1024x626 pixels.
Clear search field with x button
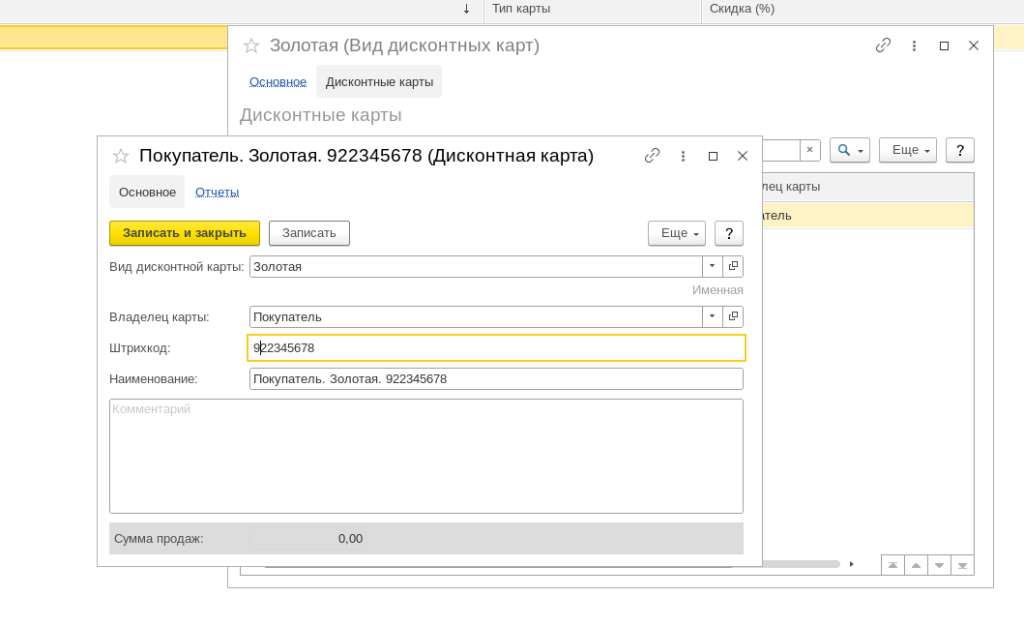(810, 150)
